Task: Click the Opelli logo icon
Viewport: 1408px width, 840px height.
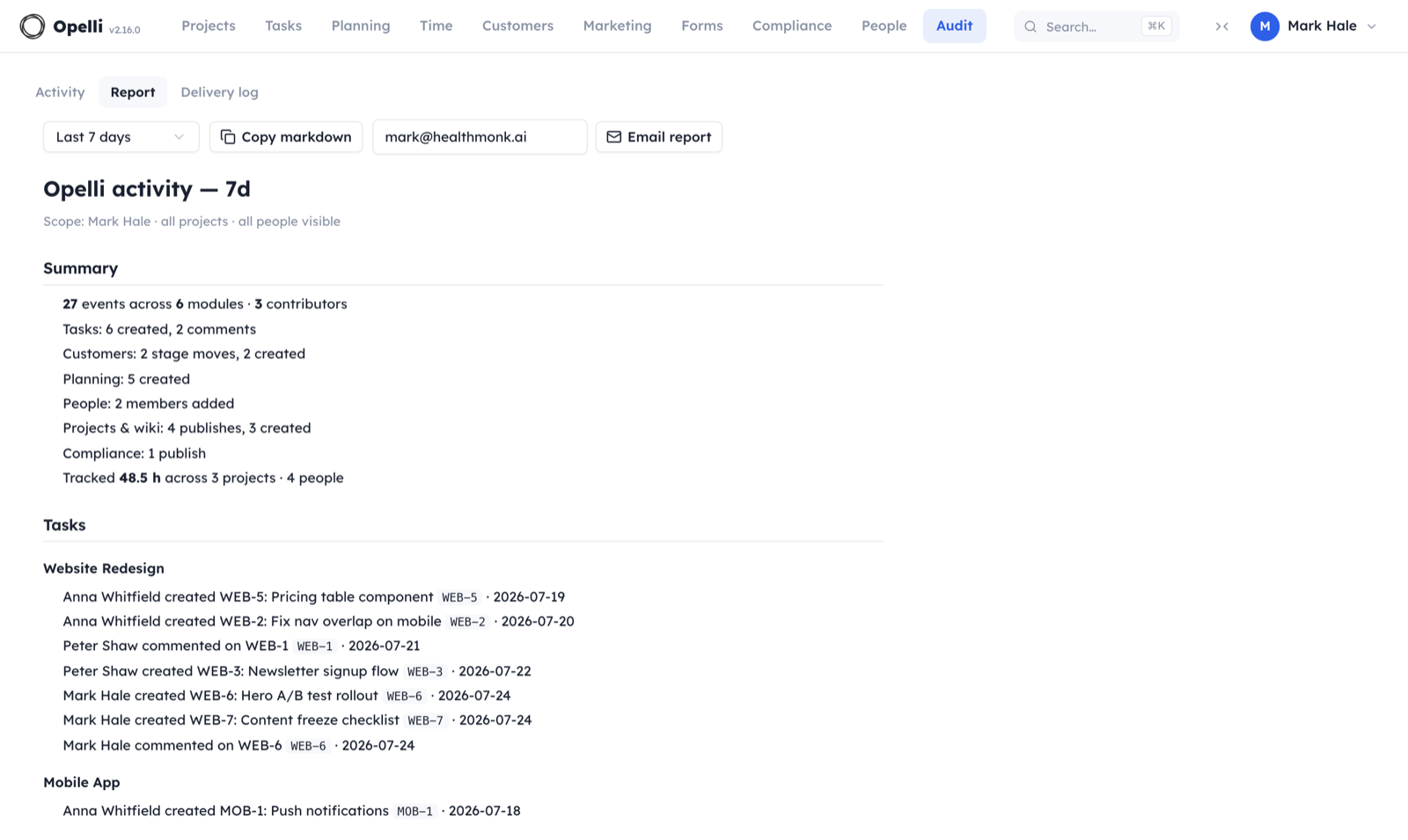Action: click(33, 26)
